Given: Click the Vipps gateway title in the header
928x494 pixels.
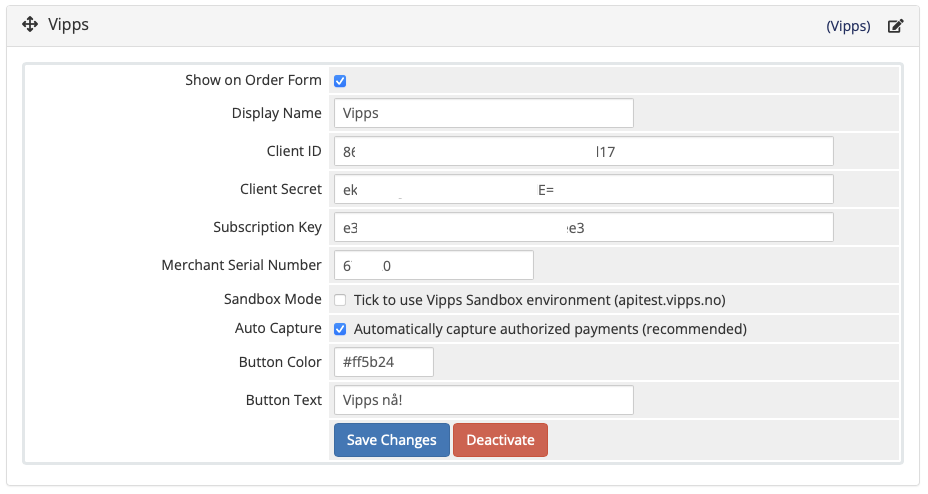Looking at the screenshot, I should click(68, 24).
